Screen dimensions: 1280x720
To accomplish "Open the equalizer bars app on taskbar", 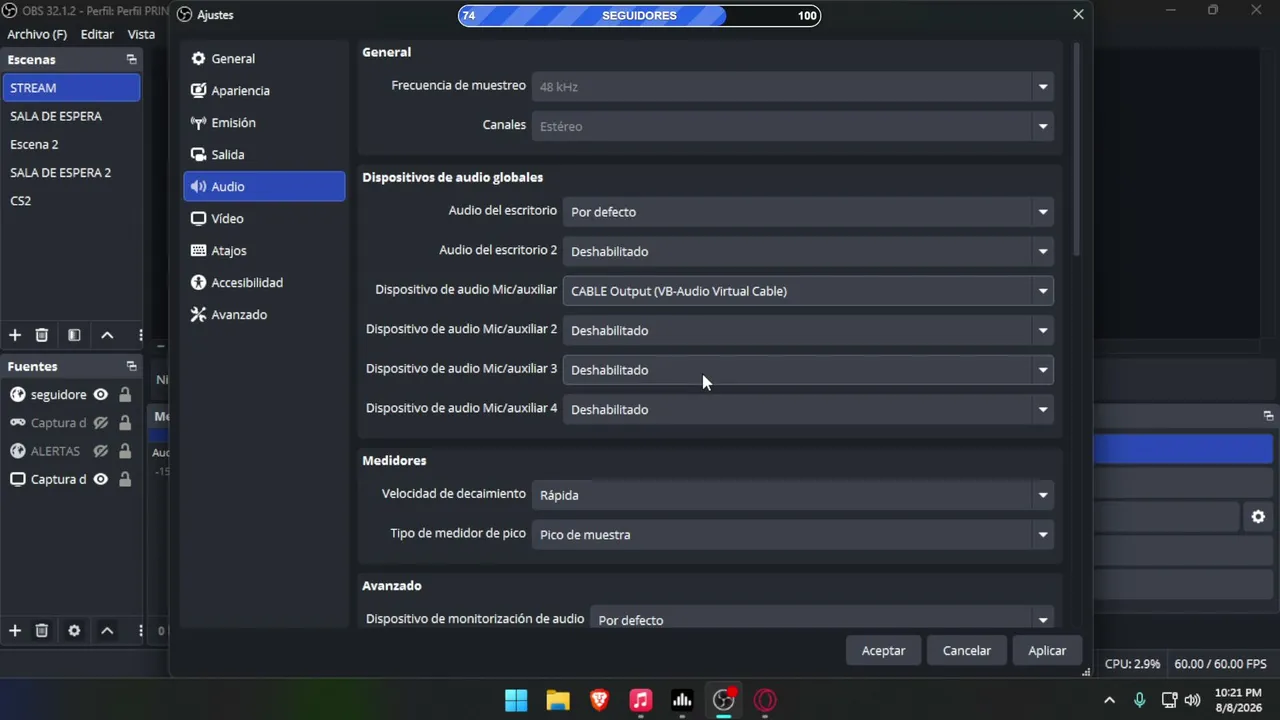I will click(x=682, y=700).
